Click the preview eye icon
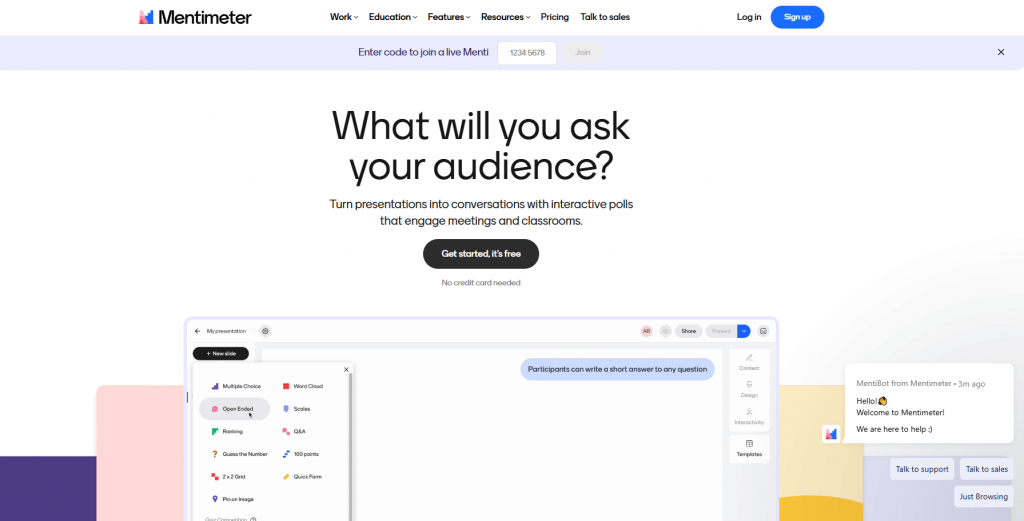1024x521 pixels. [x=665, y=331]
